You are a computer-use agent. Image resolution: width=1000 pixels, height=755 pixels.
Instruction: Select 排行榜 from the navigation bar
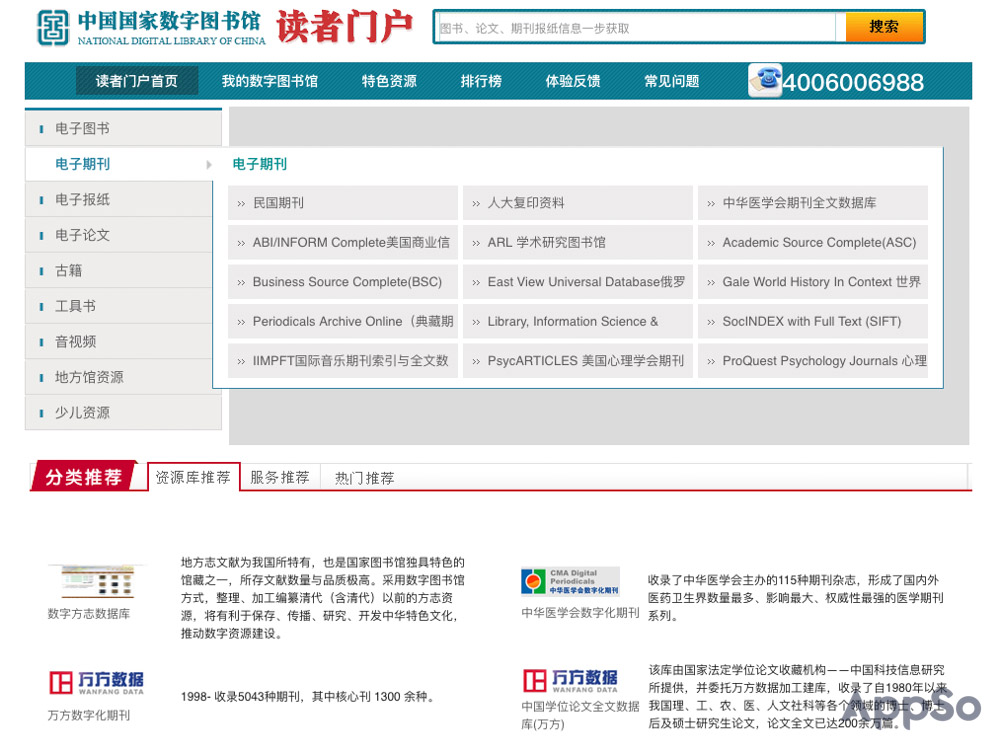[x=481, y=81]
